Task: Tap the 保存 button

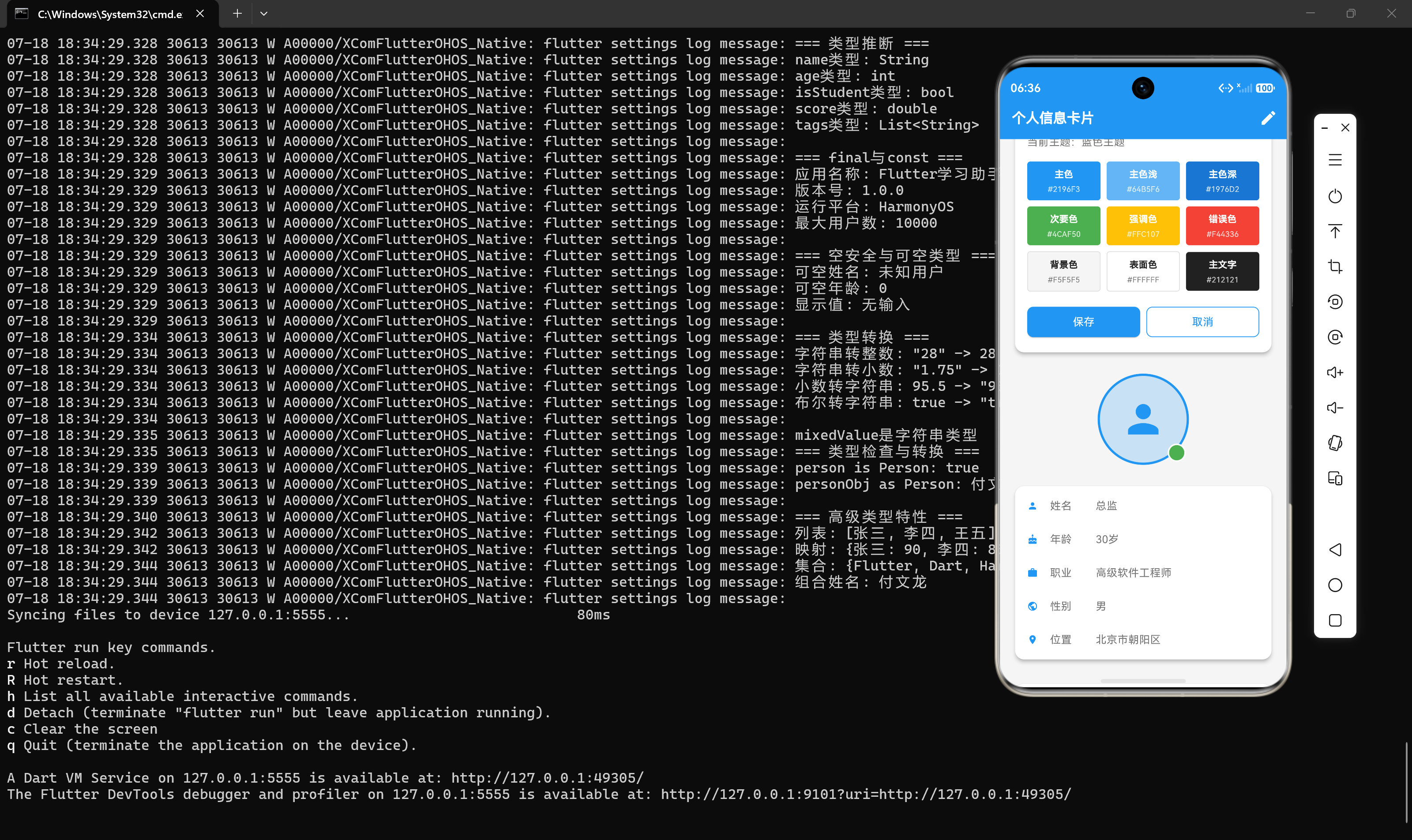Action: click(x=1083, y=322)
